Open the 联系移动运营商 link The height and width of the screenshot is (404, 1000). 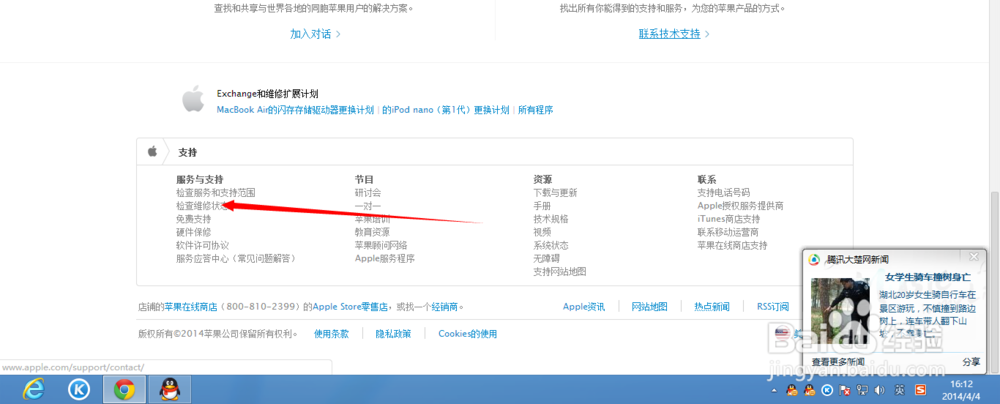tap(728, 232)
